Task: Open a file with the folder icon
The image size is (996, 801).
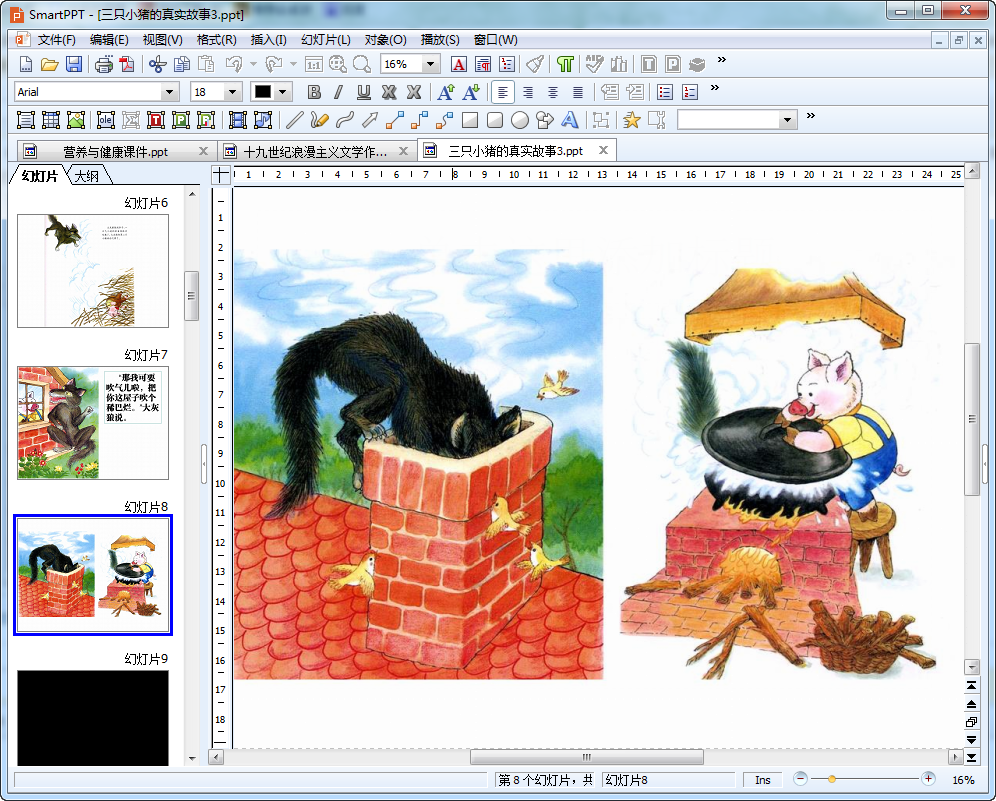Action: pos(50,64)
